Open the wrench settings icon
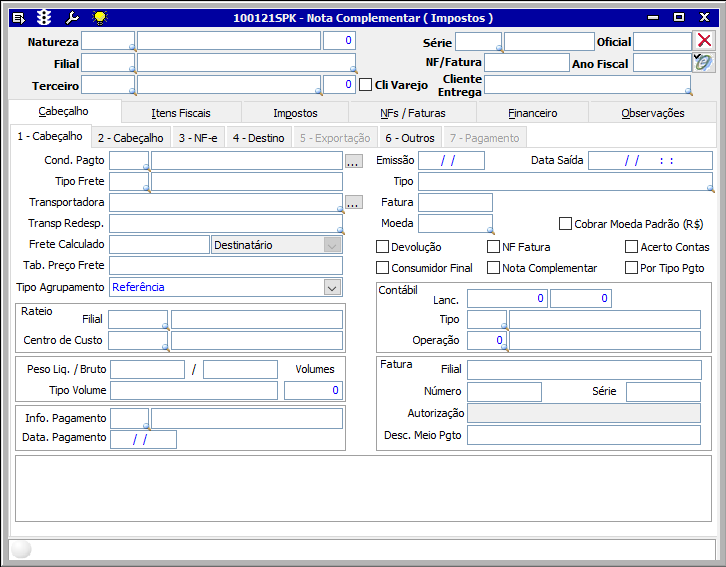This screenshot has width=726, height=567. point(71,18)
